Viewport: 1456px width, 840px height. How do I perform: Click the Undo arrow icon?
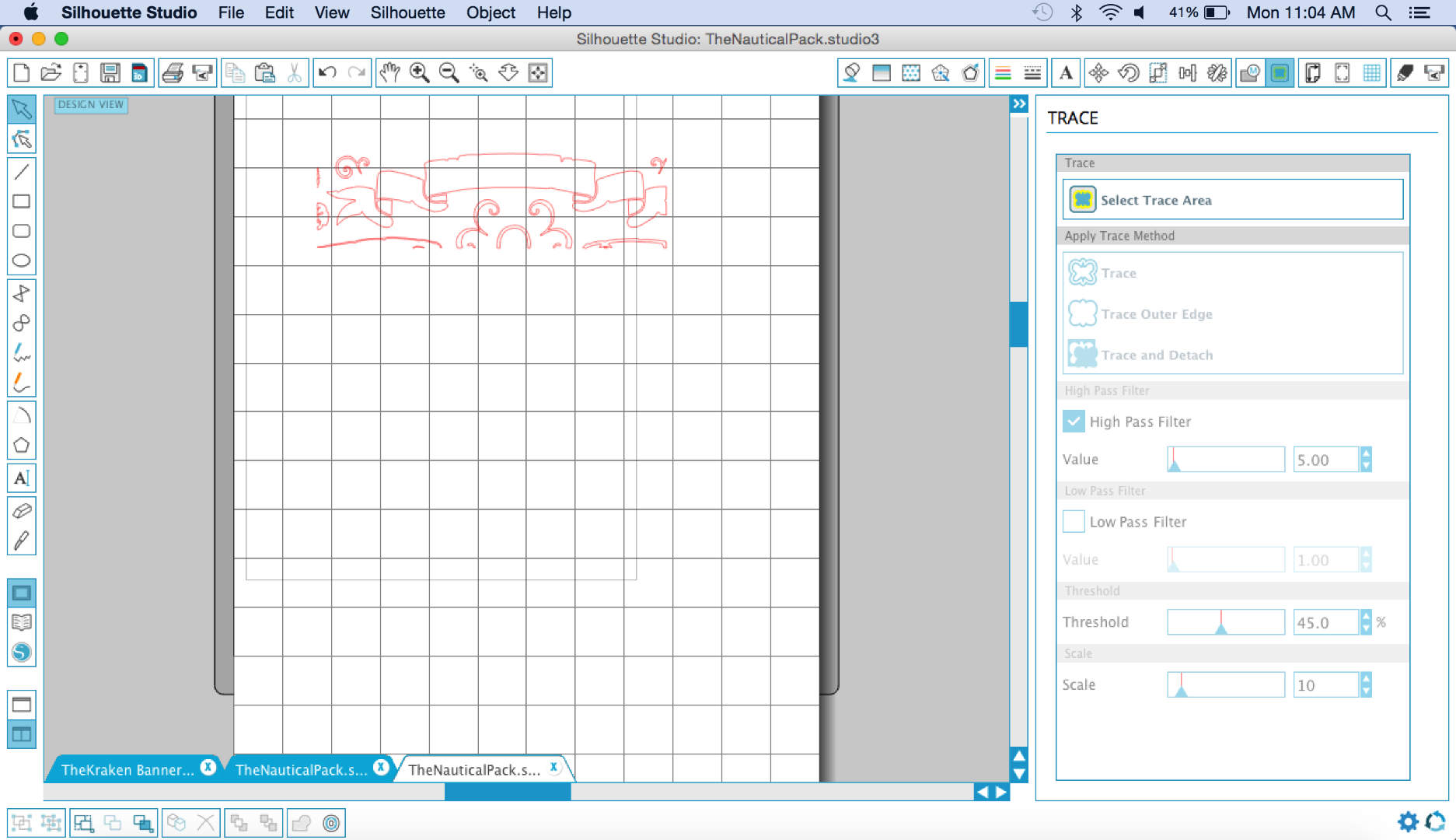point(327,73)
